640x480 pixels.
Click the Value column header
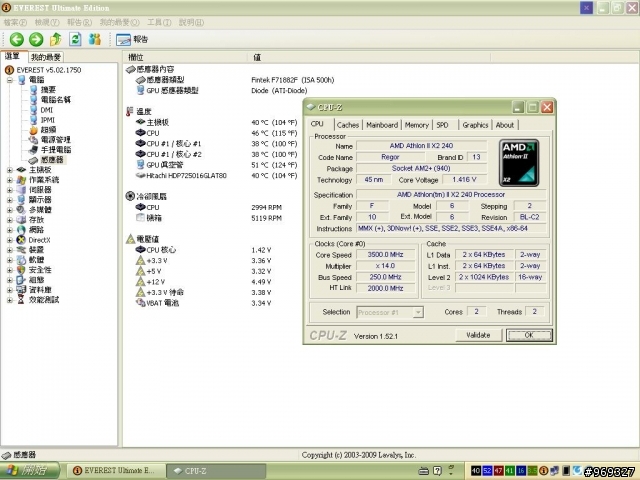(x=369, y=57)
